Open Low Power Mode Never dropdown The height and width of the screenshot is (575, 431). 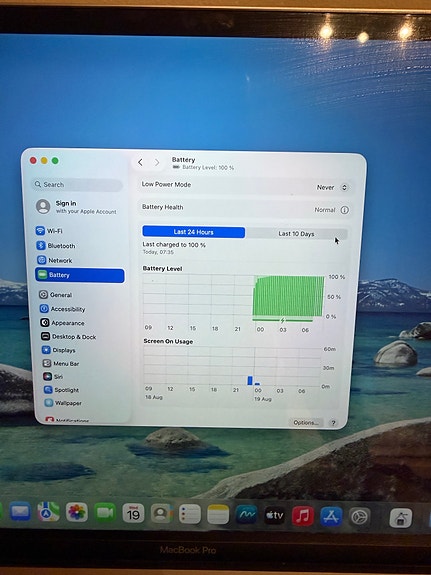(332, 187)
